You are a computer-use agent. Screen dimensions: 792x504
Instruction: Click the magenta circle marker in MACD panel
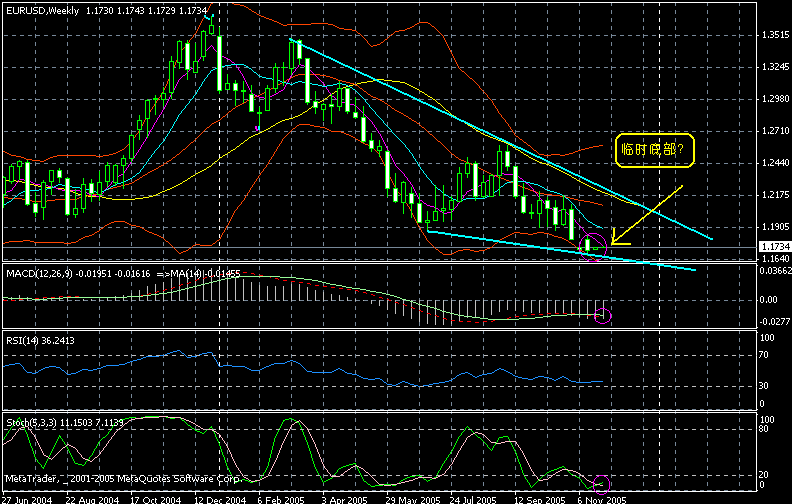pos(602,316)
